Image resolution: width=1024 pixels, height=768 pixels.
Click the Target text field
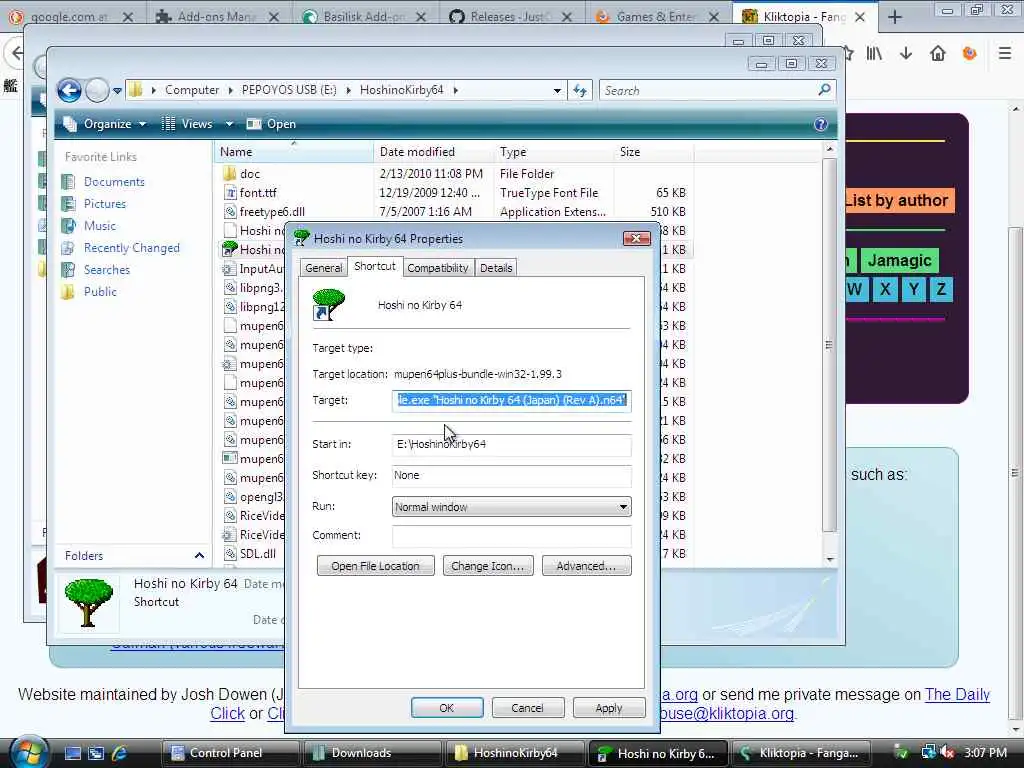[x=511, y=400]
